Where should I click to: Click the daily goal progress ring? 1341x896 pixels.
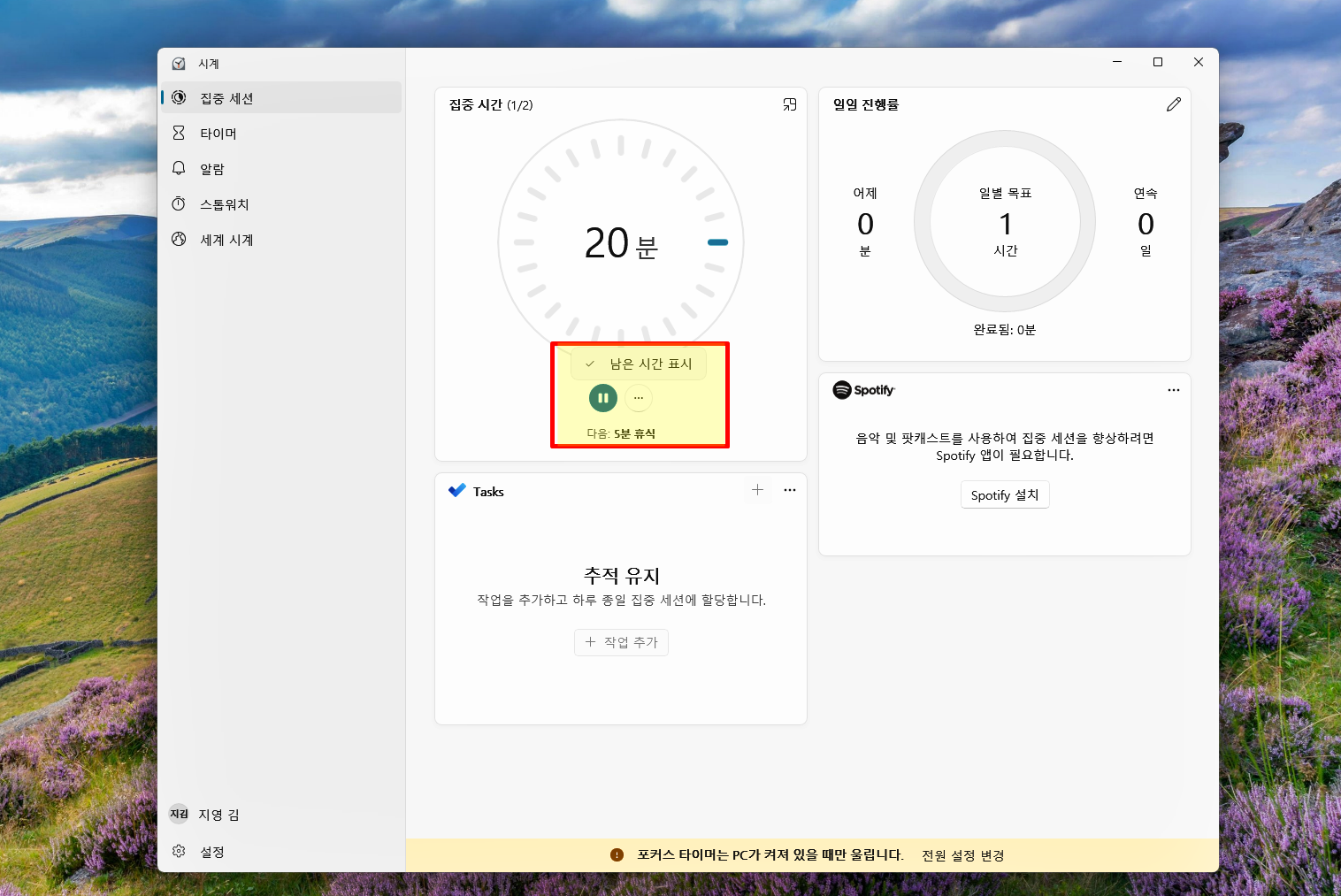tap(1005, 221)
